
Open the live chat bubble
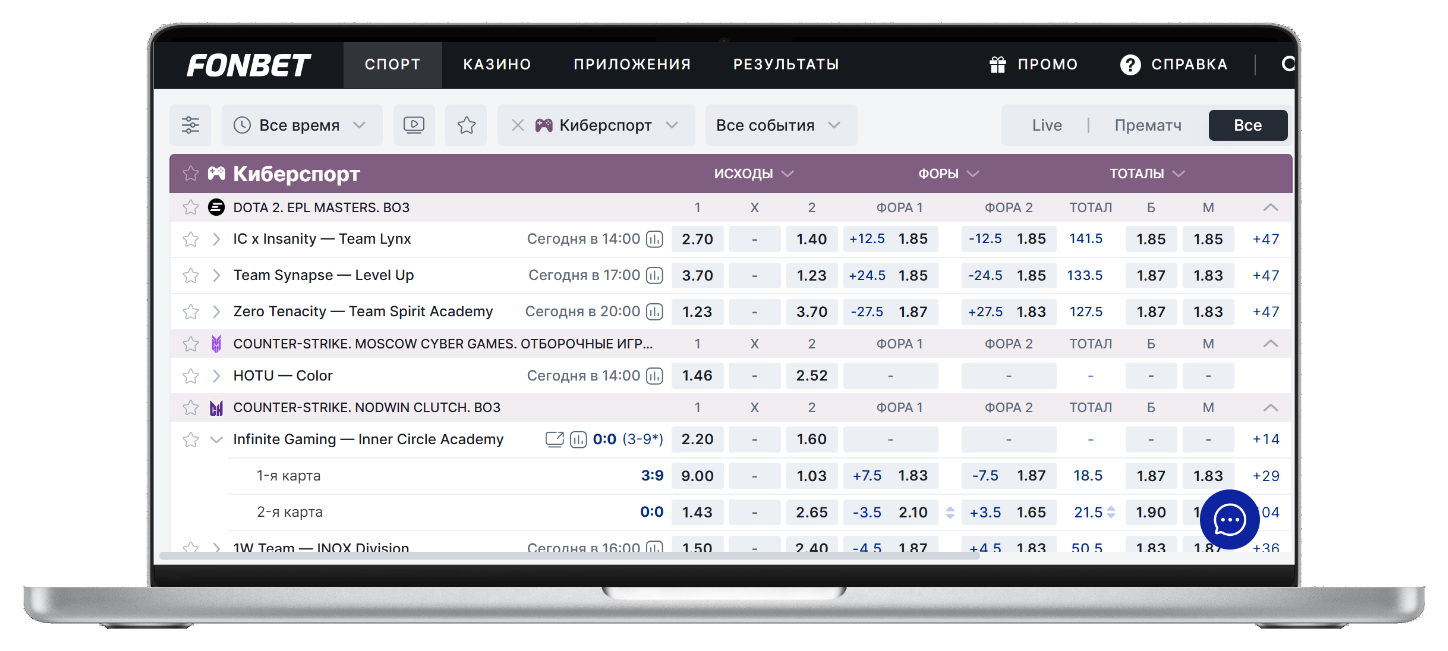pos(1229,519)
